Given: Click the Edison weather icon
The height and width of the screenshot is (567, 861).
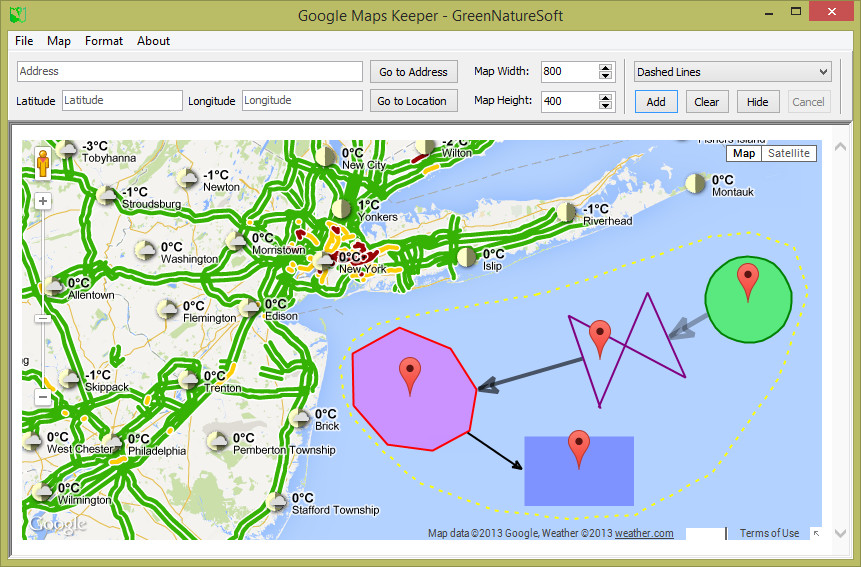Looking at the screenshot, I should [250, 307].
